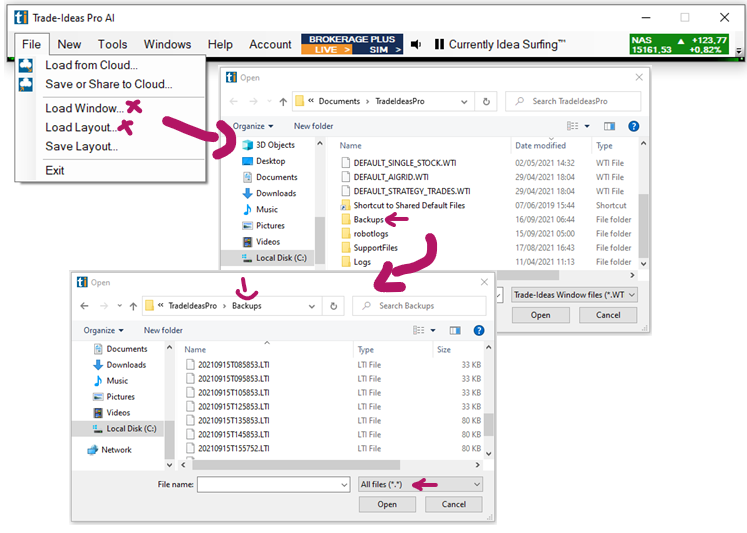Open the Tools menu
The image size is (747, 533).
pyautogui.click(x=112, y=44)
